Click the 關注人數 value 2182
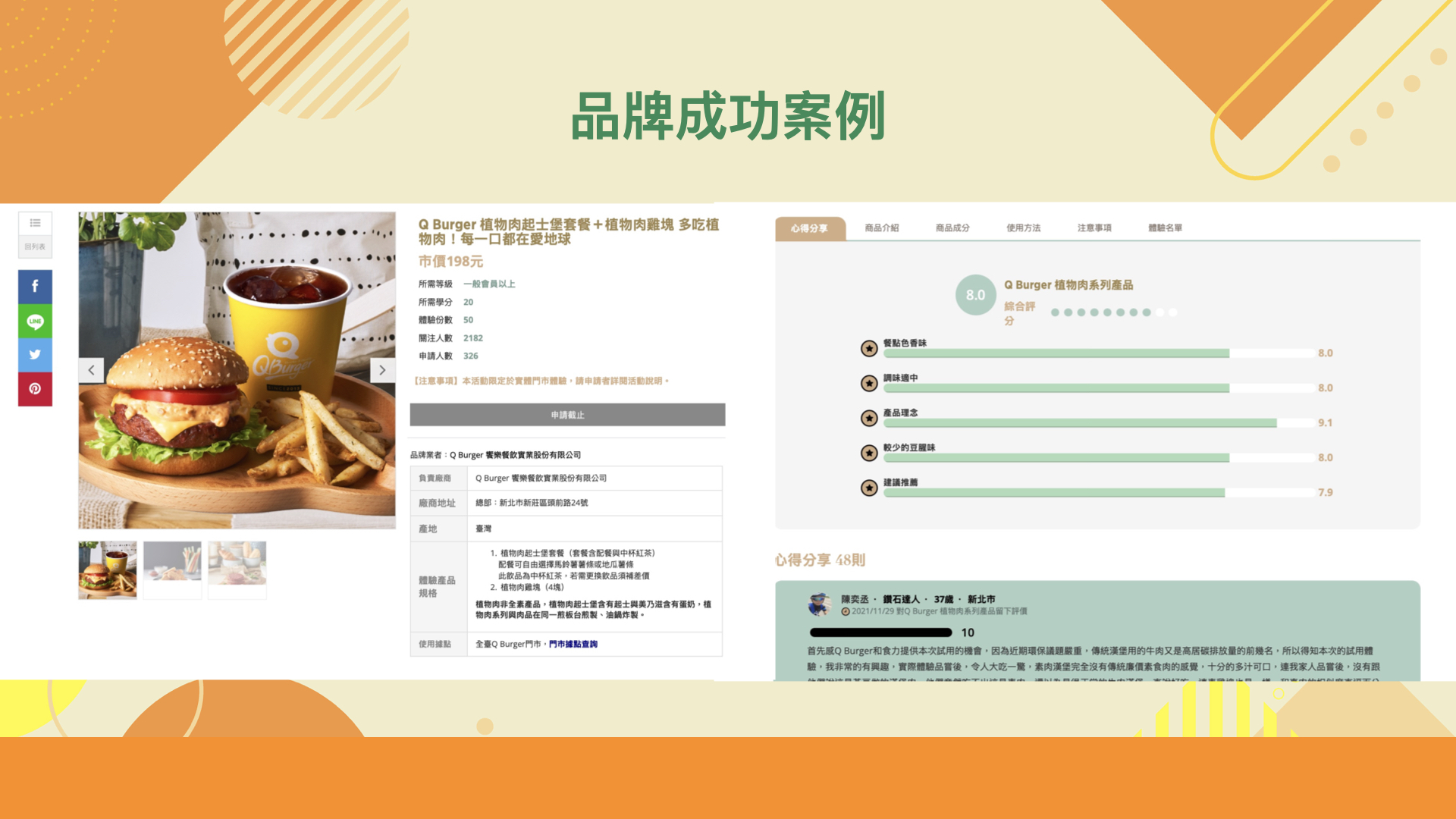The image size is (1456, 819). [473, 338]
